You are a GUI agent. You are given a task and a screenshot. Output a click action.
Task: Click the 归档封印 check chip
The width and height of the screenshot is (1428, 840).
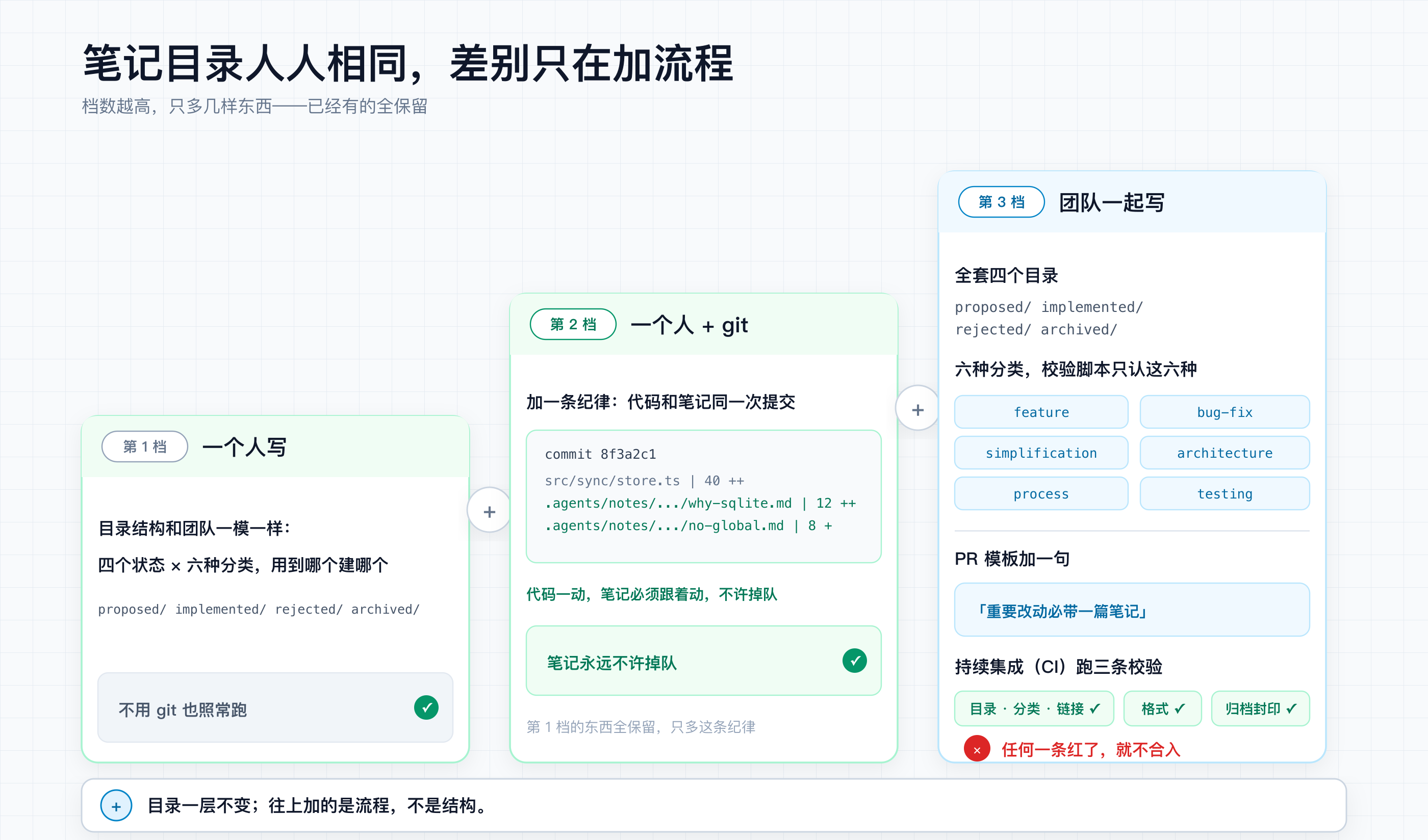coord(1260,708)
